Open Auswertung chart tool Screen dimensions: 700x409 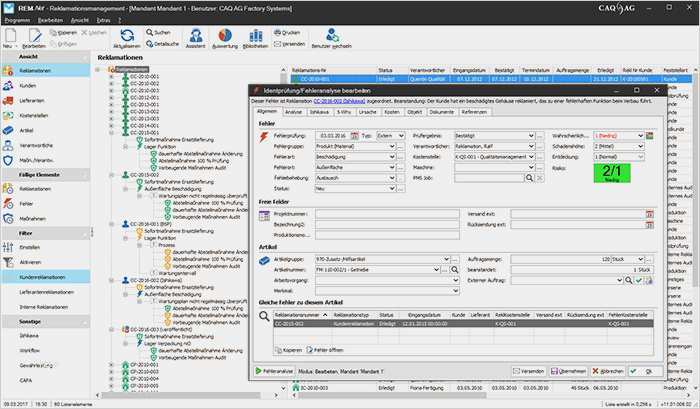225,37
